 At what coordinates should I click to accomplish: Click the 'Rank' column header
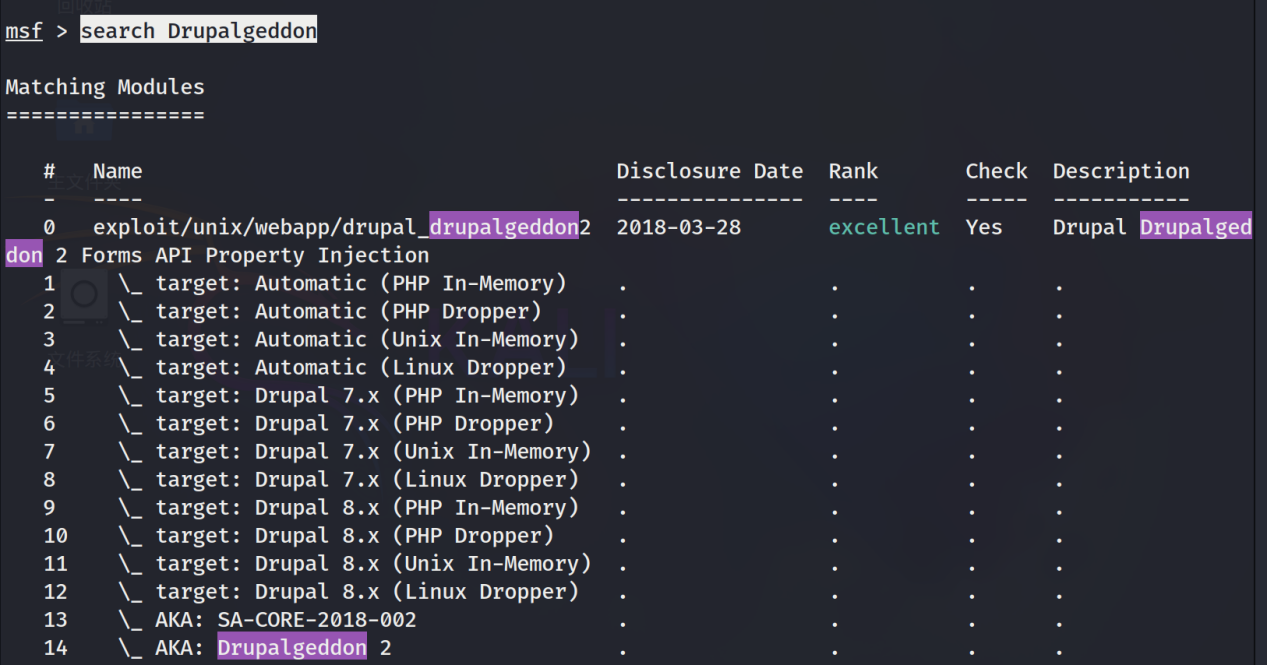tap(853, 171)
